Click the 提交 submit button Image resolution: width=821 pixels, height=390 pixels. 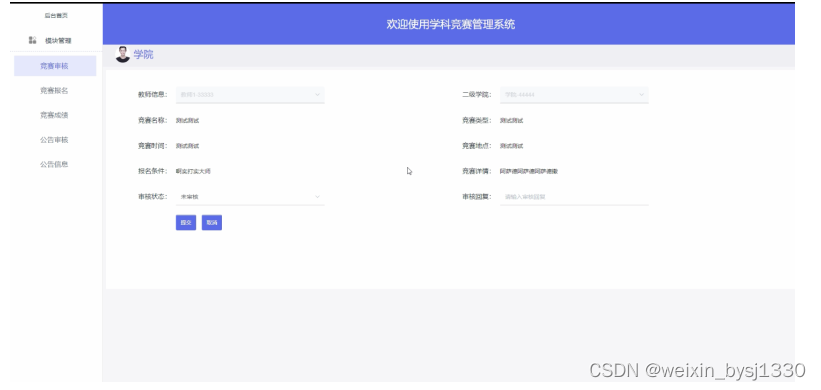186,222
